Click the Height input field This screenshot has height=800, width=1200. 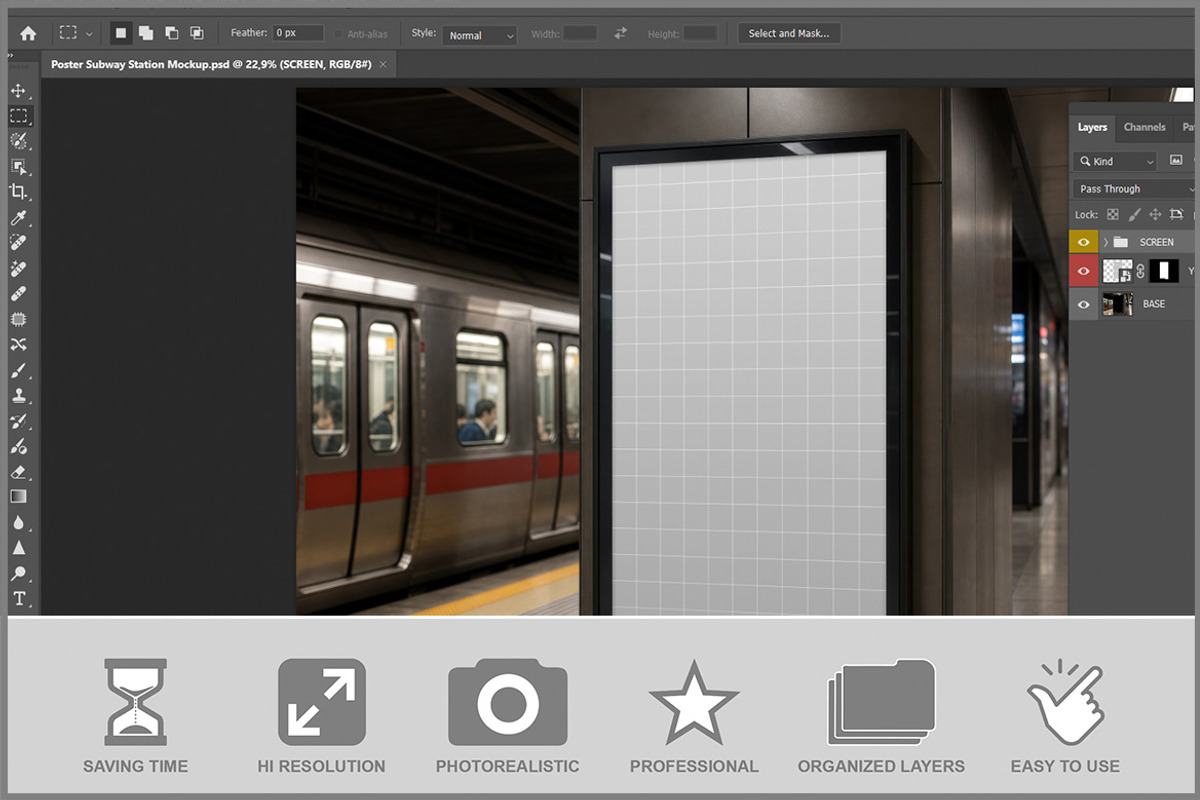pos(700,33)
